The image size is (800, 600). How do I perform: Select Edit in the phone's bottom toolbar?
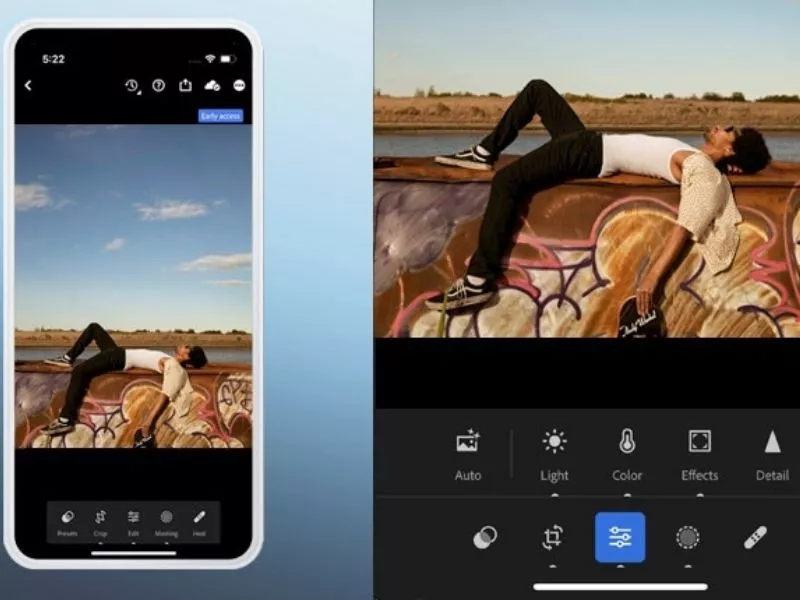click(x=133, y=523)
